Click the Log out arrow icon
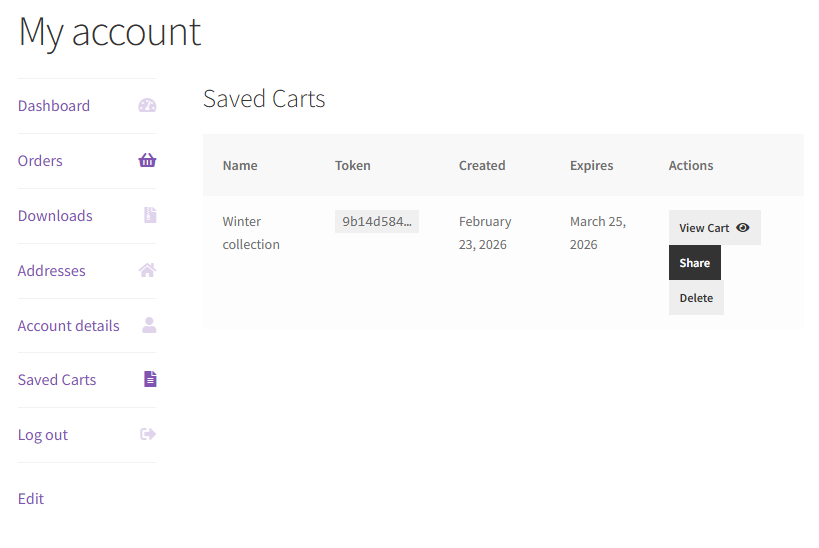 [x=148, y=434]
